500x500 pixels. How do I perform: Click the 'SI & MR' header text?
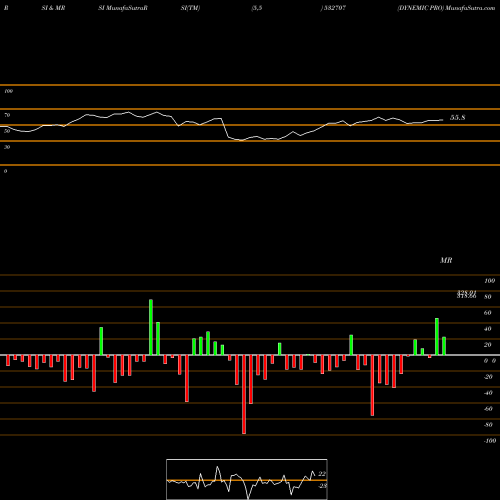[x=53, y=8]
